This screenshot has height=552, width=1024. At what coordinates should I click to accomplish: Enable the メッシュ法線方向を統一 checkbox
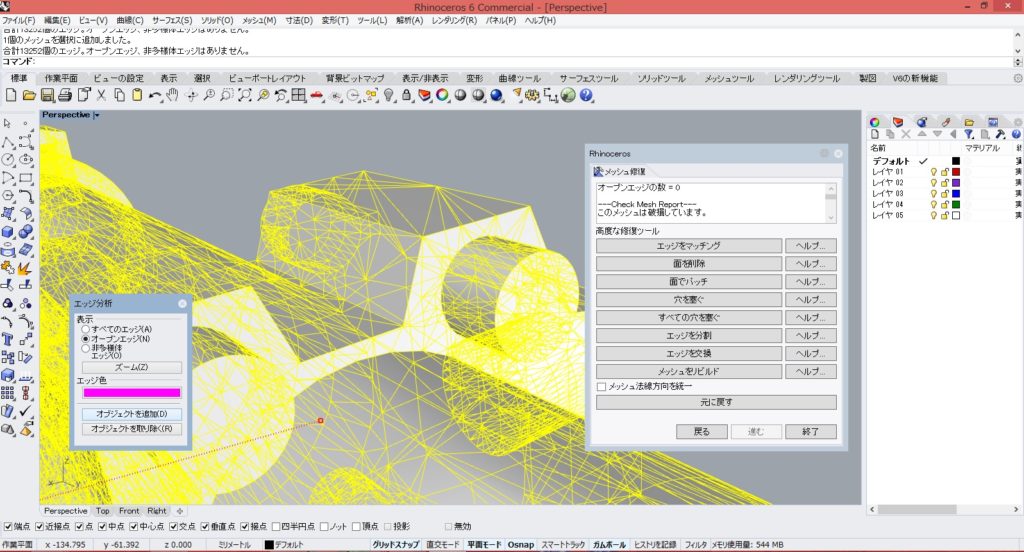click(601, 387)
